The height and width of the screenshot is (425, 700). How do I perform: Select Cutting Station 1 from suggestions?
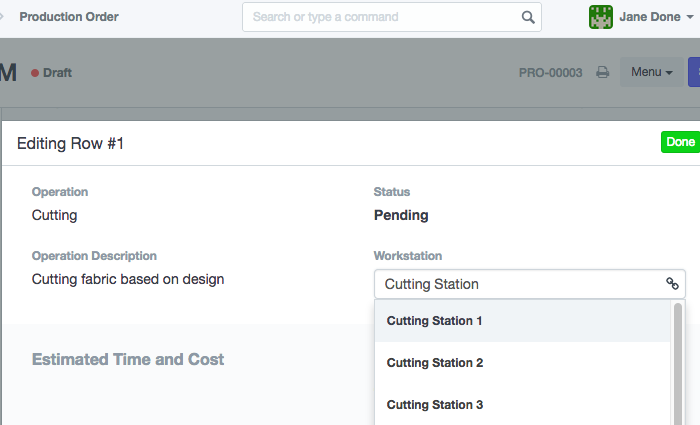435,321
